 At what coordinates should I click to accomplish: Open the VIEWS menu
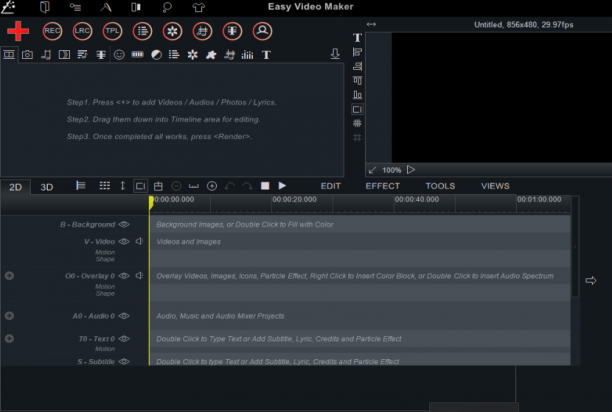point(495,186)
